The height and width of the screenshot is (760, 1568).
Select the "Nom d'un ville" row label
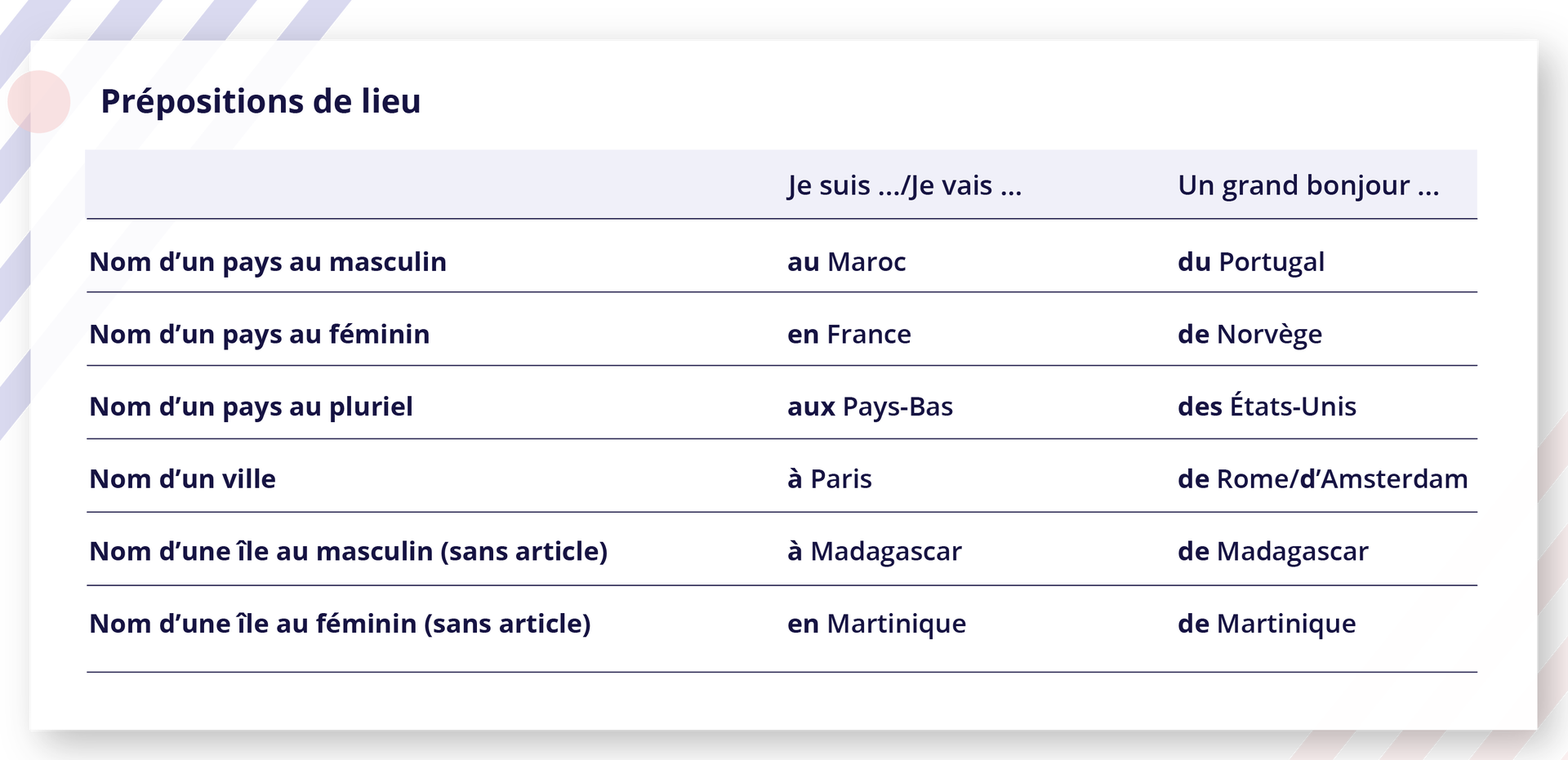tap(182, 479)
